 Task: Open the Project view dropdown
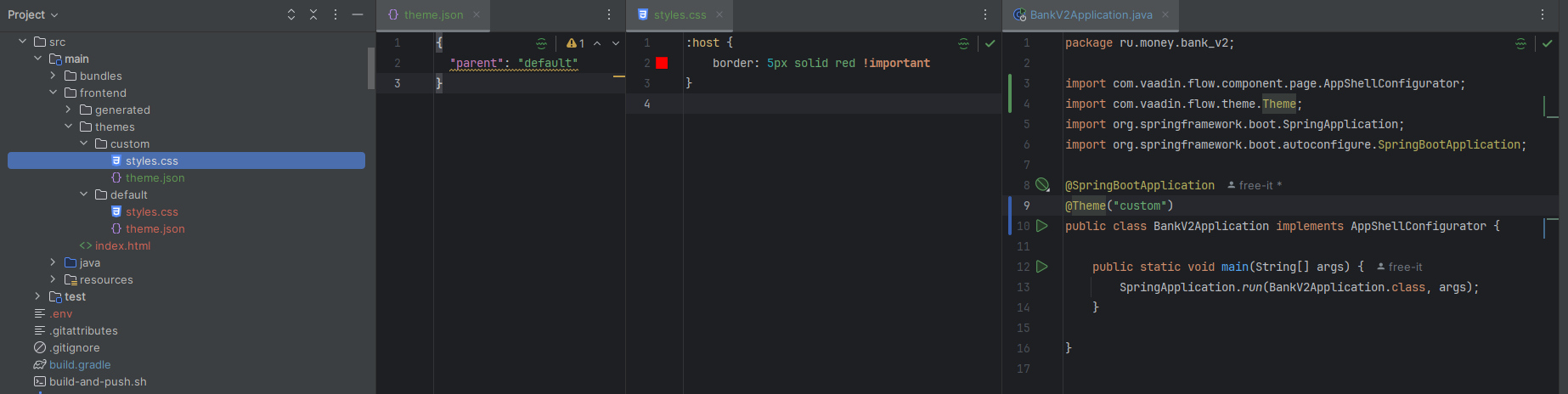pos(33,14)
